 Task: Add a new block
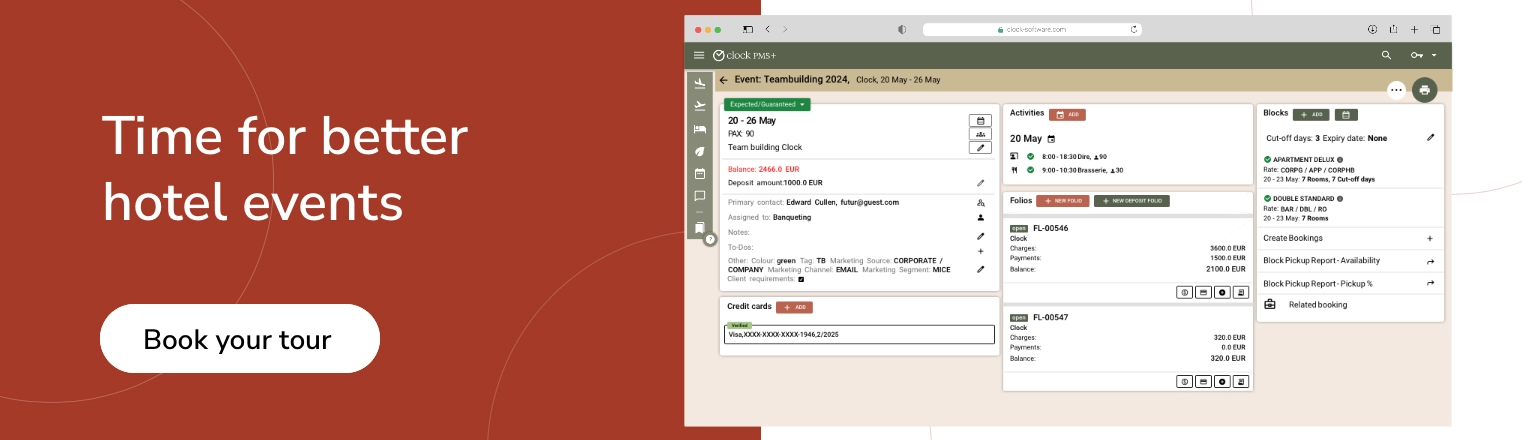(1311, 115)
